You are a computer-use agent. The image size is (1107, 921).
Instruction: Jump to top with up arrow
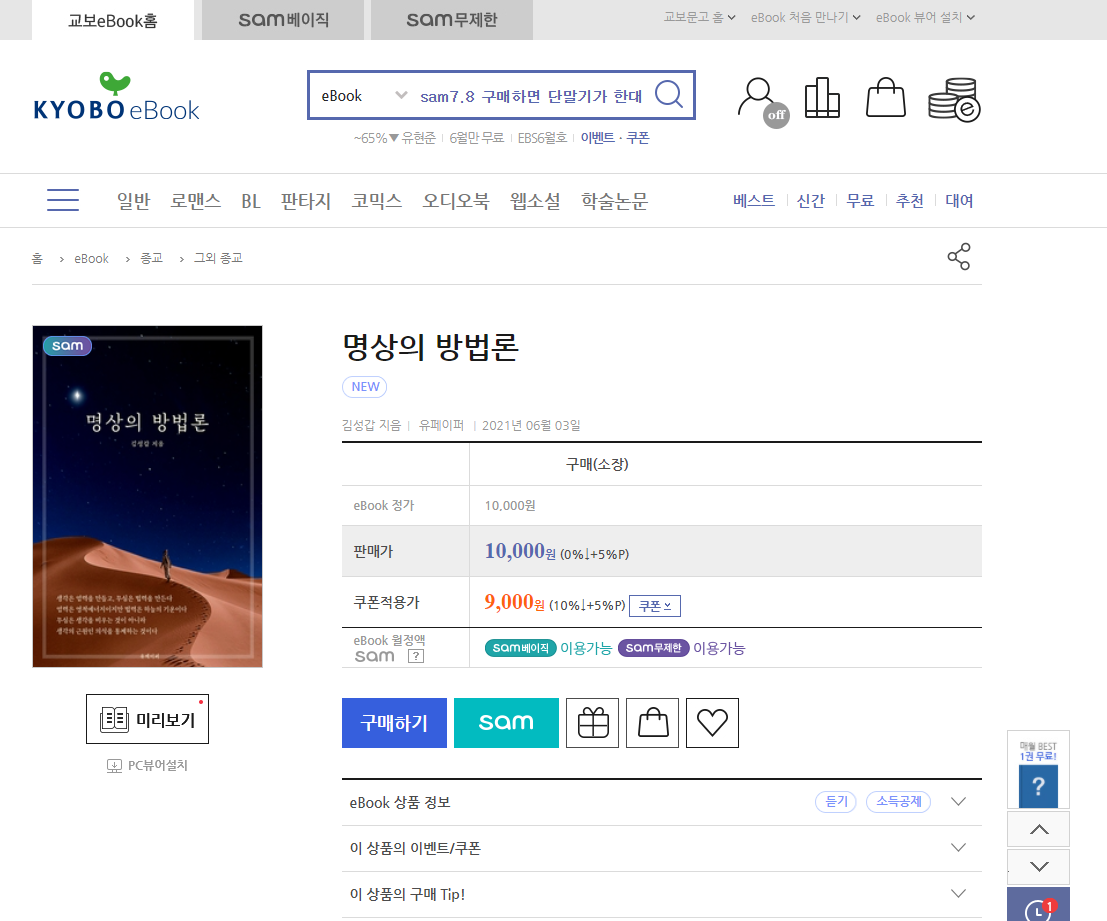click(x=1039, y=829)
